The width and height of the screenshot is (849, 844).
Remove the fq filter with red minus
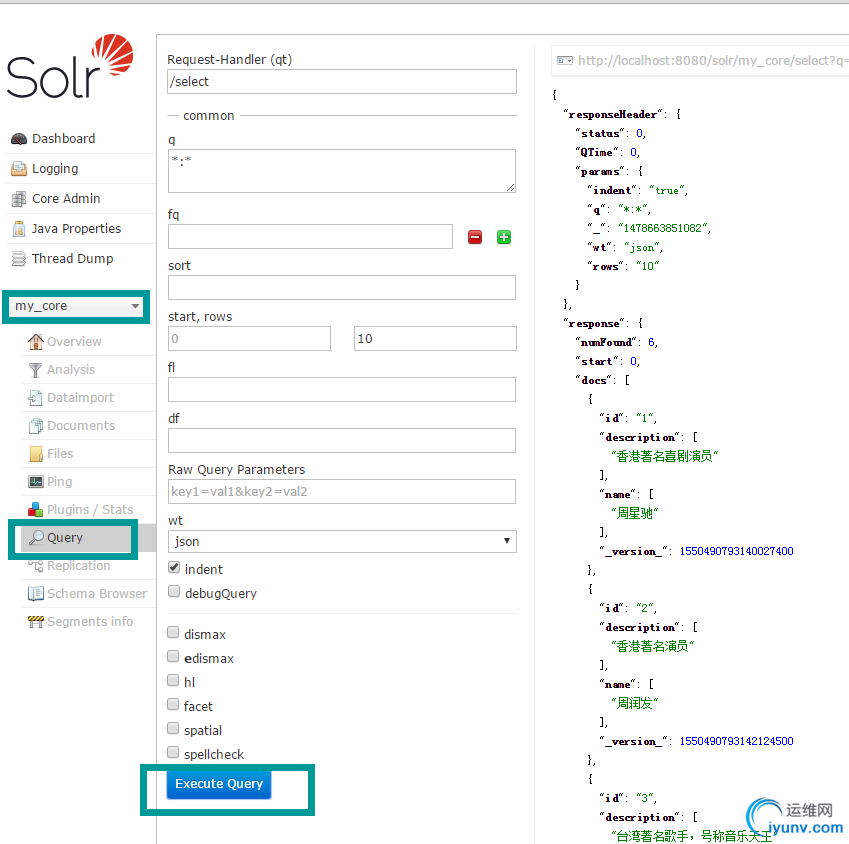(x=475, y=237)
